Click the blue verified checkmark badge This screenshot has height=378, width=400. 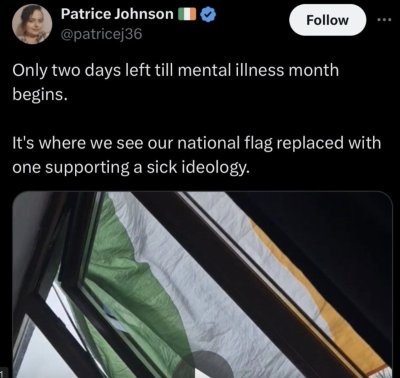210,14
